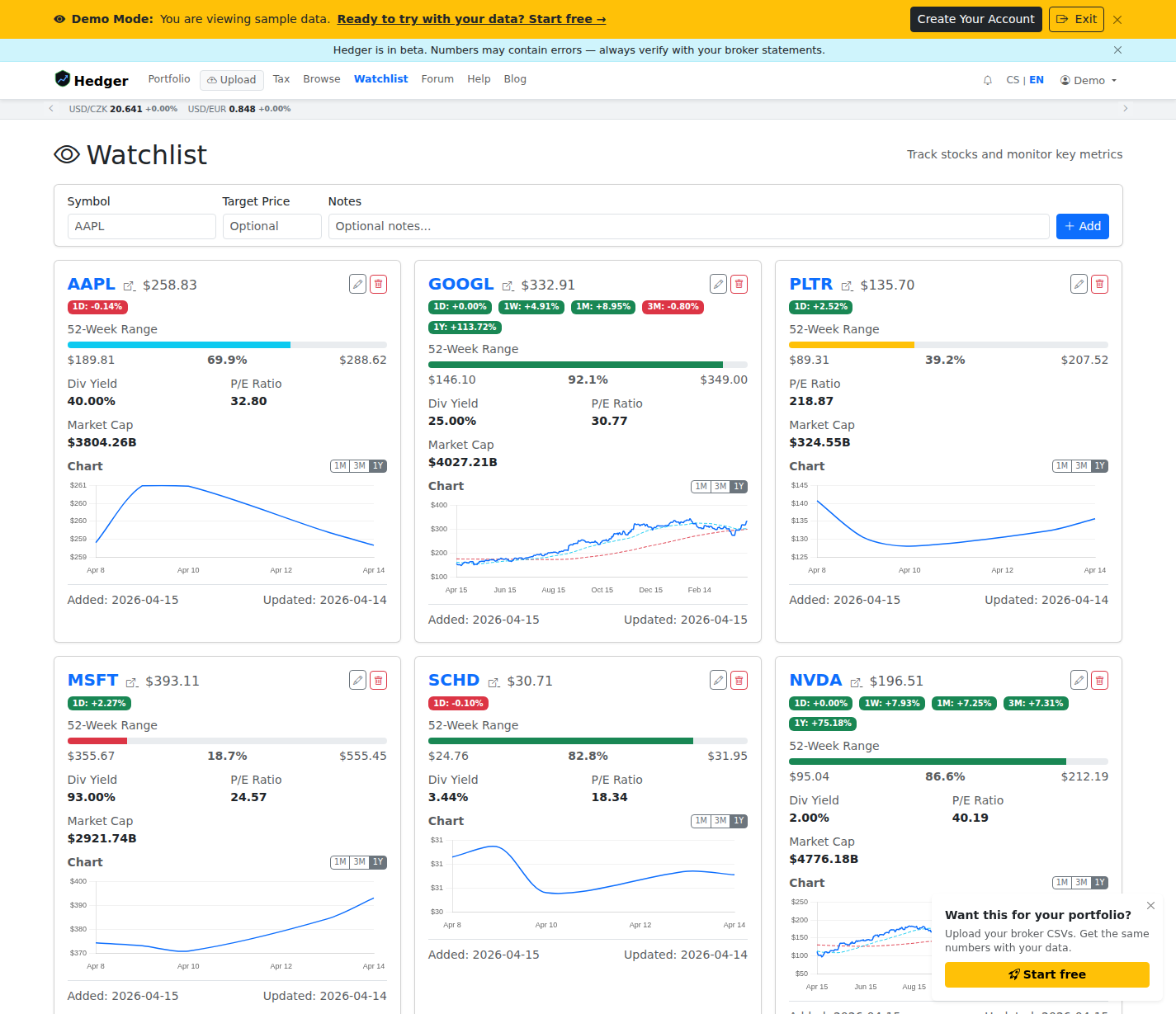Viewport: 1176px width, 1014px height.
Task: Delete the AAPL watchlist entry
Action: (378, 284)
